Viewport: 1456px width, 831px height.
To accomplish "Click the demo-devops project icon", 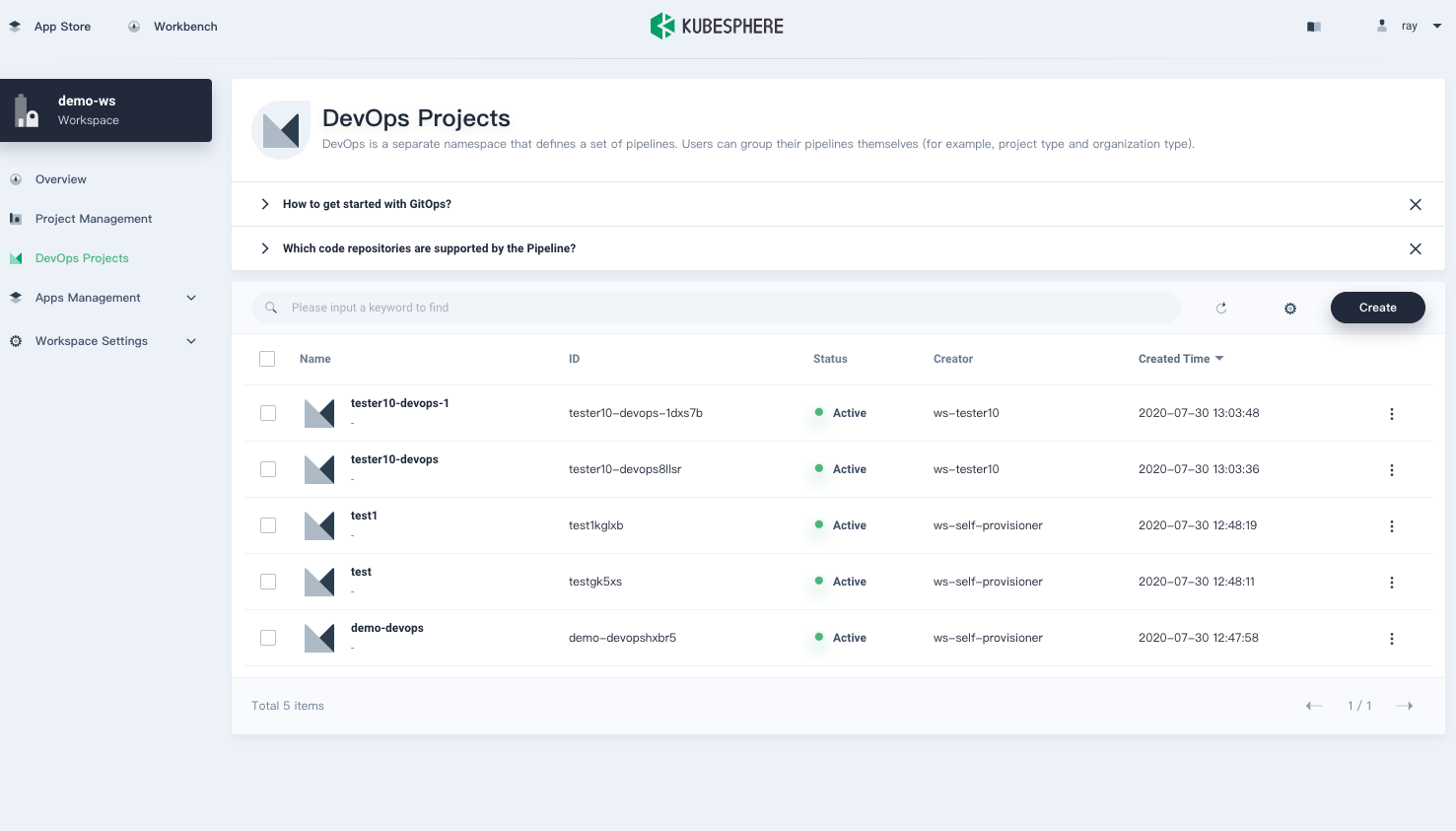I will coord(319,638).
